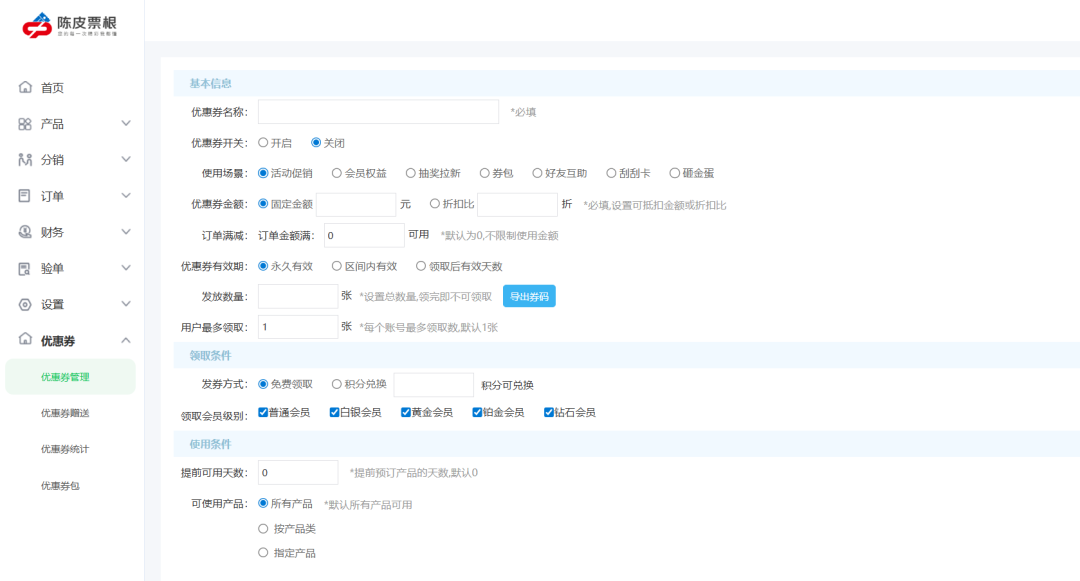
Task: Click the 导出券码 button
Action: click(x=529, y=297)
